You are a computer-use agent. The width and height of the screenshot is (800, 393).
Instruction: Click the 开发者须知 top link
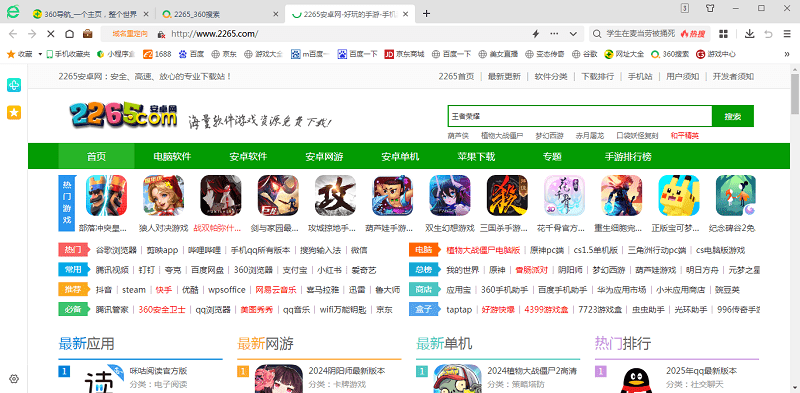(733, 77)
